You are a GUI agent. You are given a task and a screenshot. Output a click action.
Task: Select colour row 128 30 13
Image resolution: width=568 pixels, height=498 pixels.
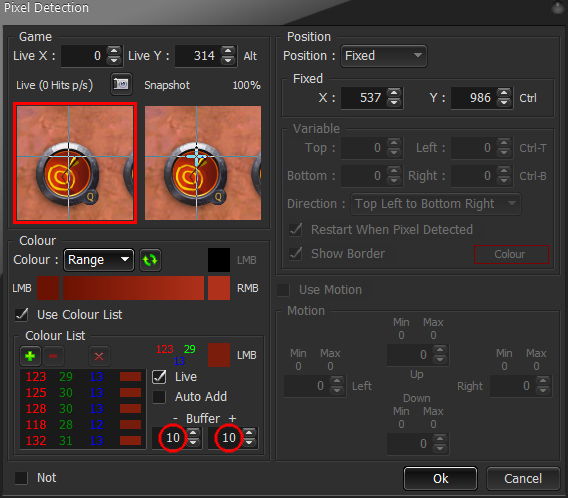[x=83, y=409]
